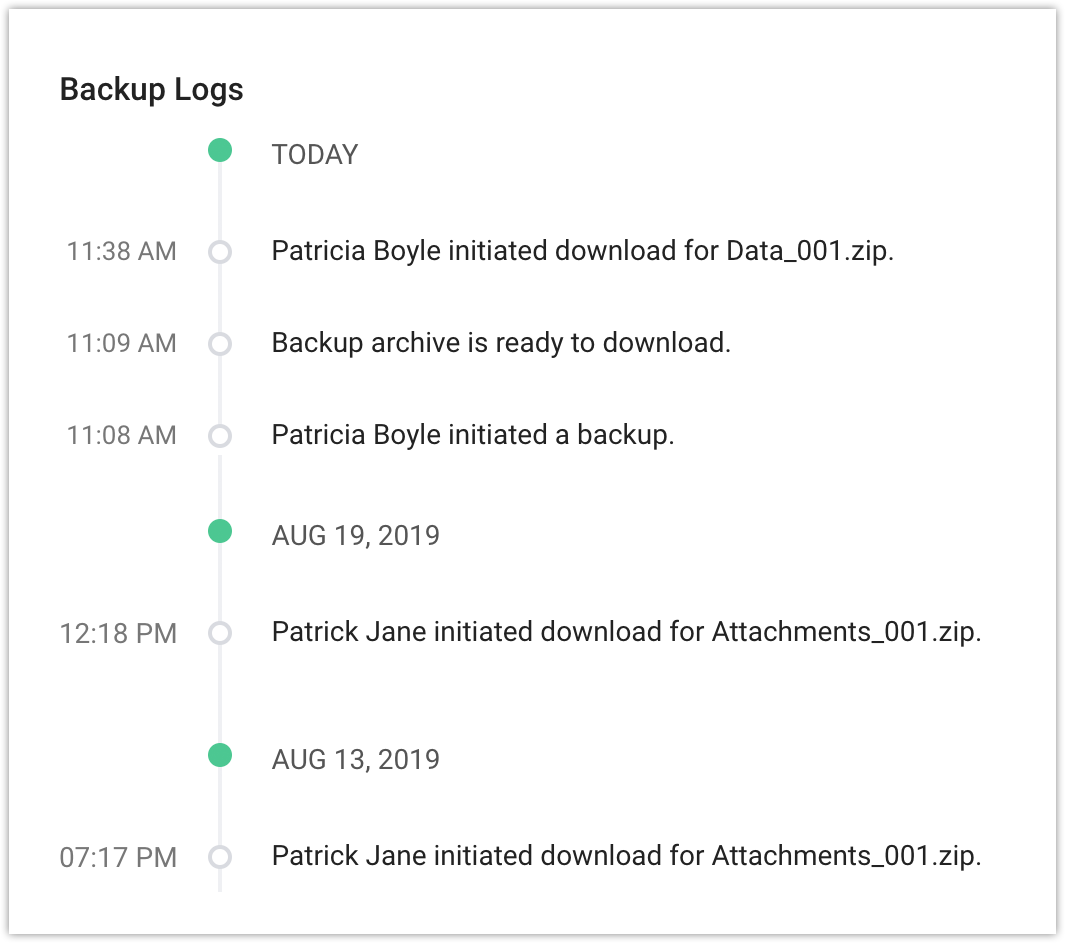
Task: Click the hollow marker beside 12:18 PM
Action: [220, 633]
